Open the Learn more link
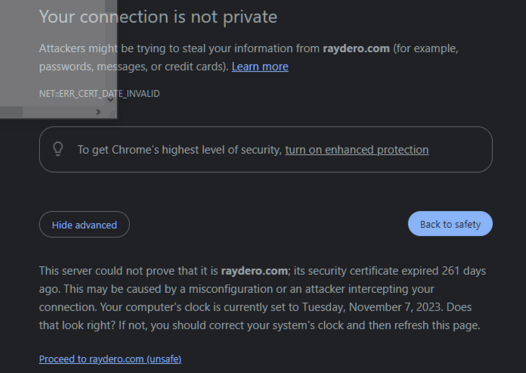 (260, 66)
